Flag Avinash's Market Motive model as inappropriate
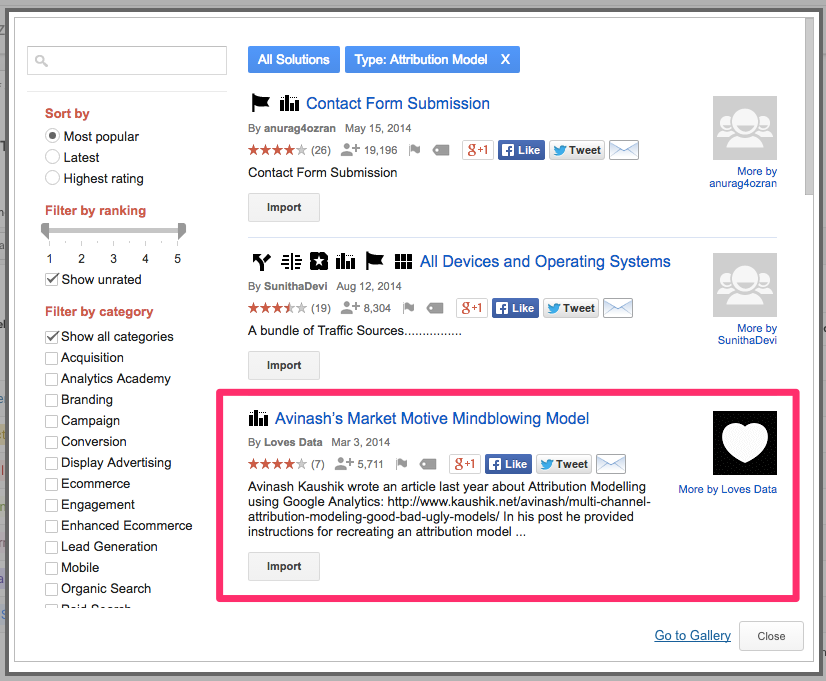826x681 pixels. (401, 463)
